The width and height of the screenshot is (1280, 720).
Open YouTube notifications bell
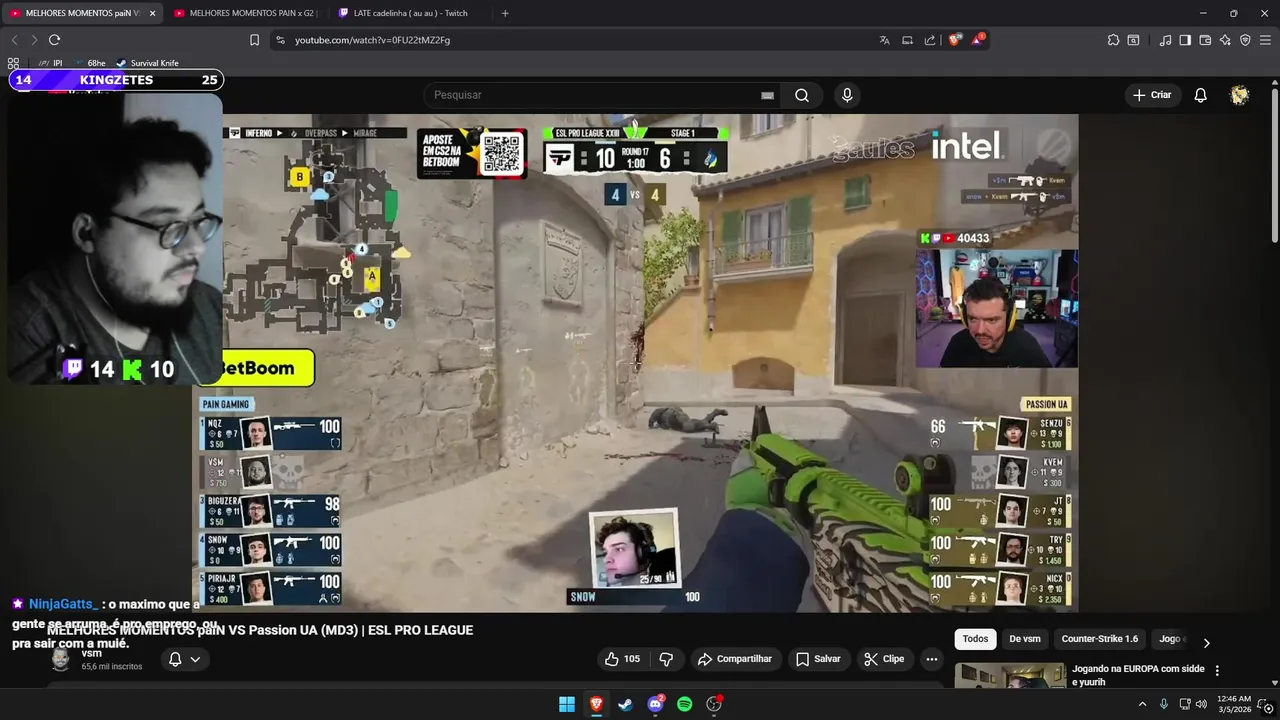point(1201,95)
